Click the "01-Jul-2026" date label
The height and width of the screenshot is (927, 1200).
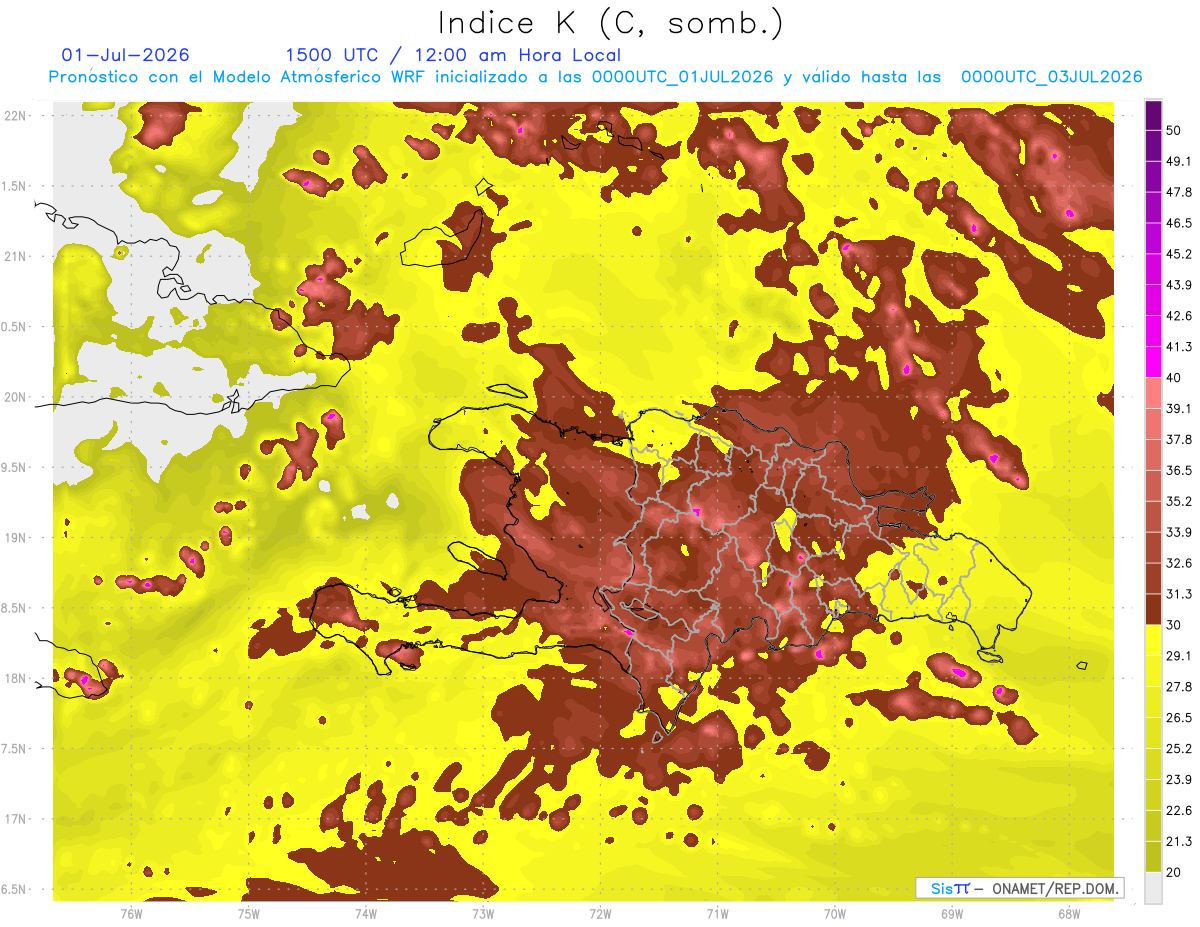click(x=125, y=55)
